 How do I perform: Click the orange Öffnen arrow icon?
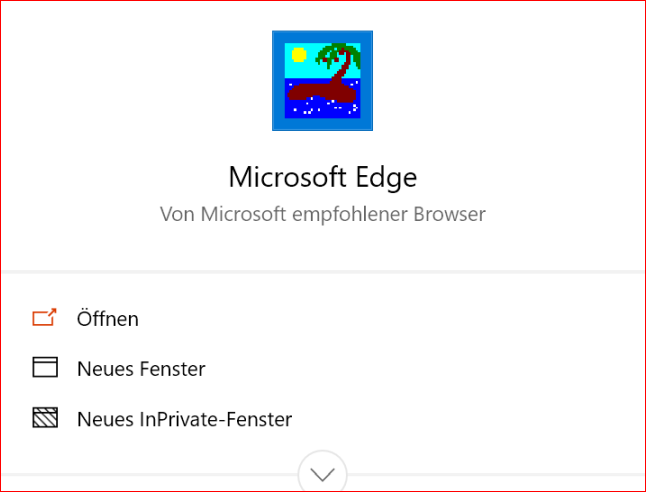click(x=44, y=317)
